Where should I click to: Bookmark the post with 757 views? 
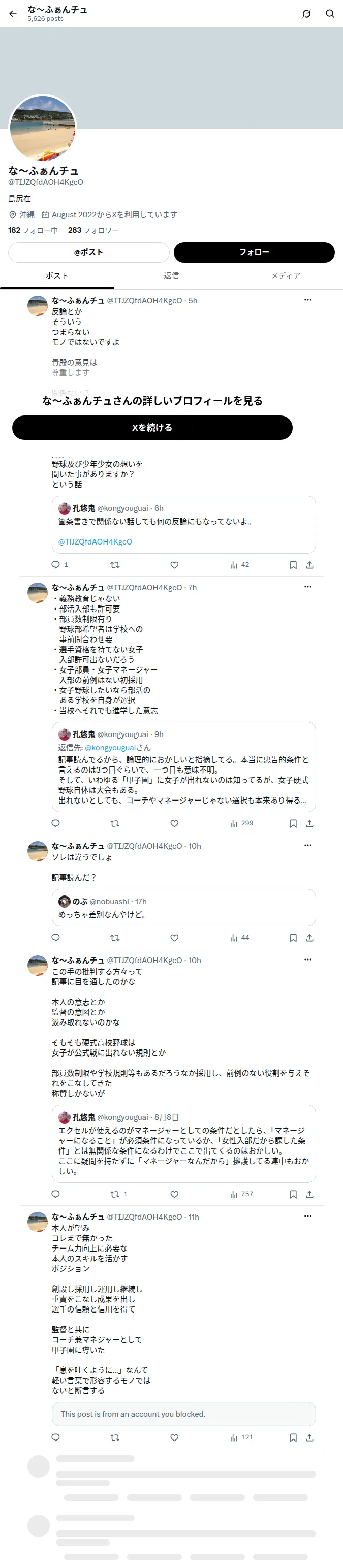pos(293,1194)
